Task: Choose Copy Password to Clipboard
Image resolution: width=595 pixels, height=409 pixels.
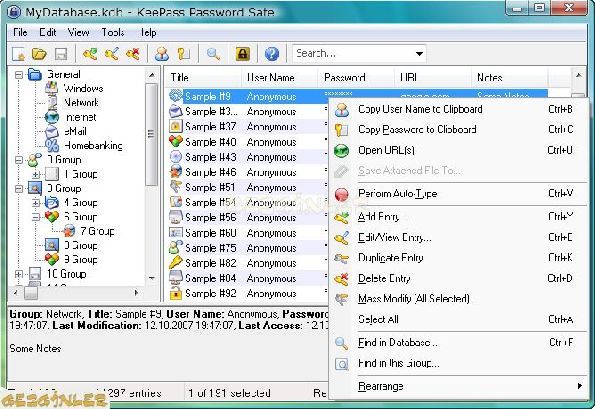Action: click(458, 129)
